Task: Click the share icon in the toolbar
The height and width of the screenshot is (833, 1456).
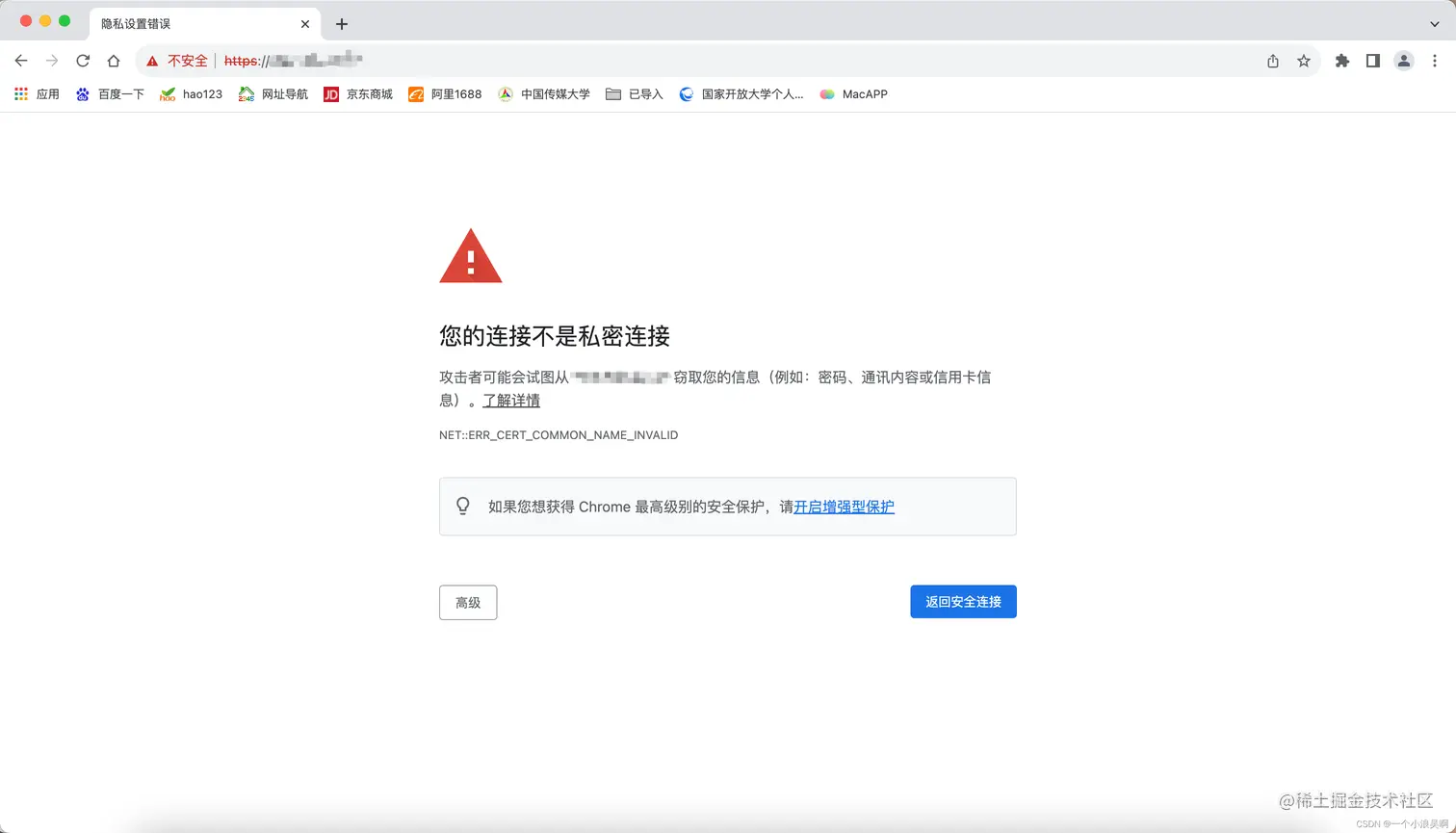Action: pyautogui.click(x=1272, y=60)
